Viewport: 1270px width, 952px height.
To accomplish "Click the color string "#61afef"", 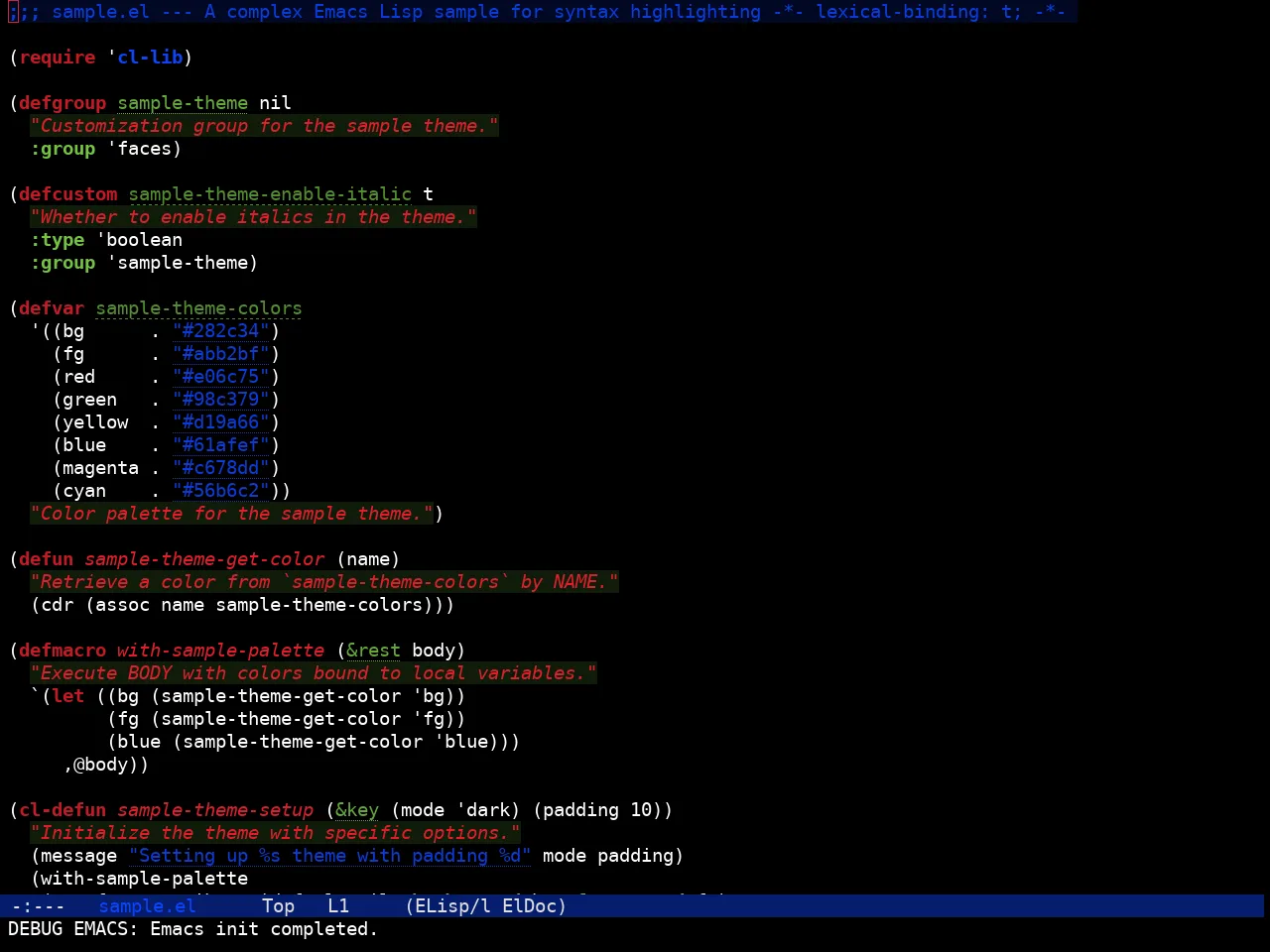I will coord(221,444).
